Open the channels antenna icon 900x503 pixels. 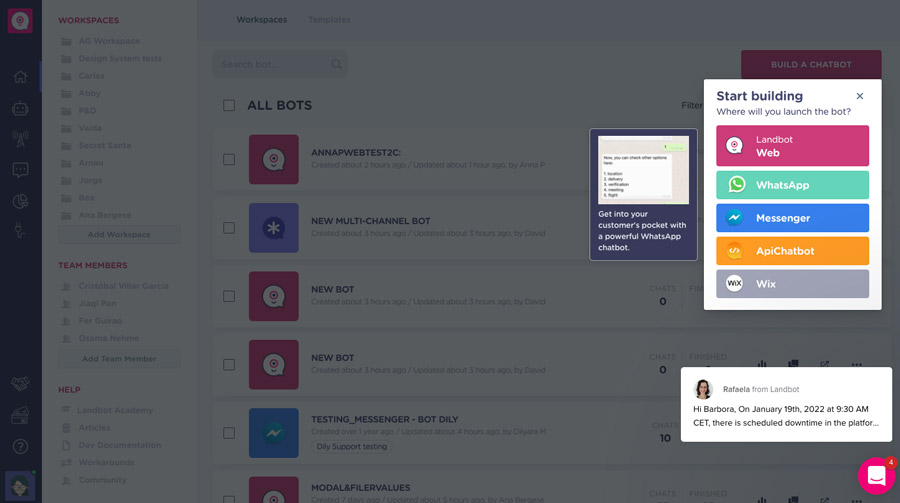coord(20,139)
